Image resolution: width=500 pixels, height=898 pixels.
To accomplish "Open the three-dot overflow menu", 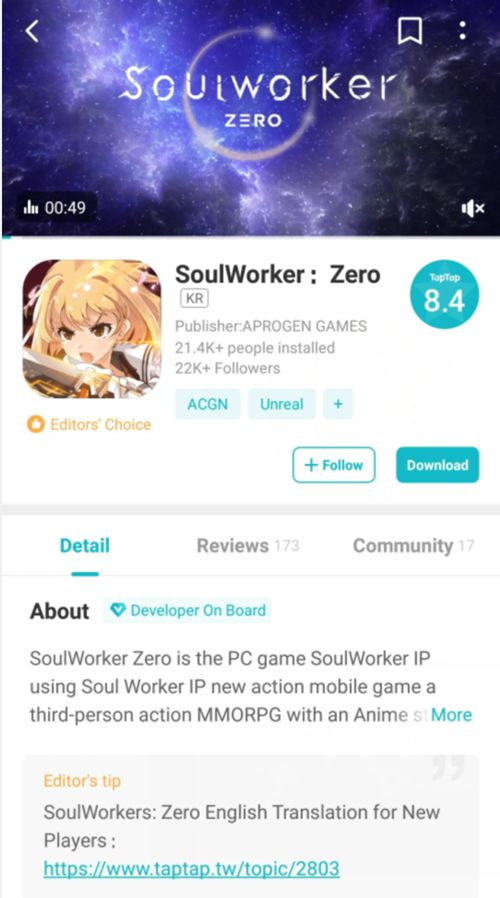I will coord(462,30).
